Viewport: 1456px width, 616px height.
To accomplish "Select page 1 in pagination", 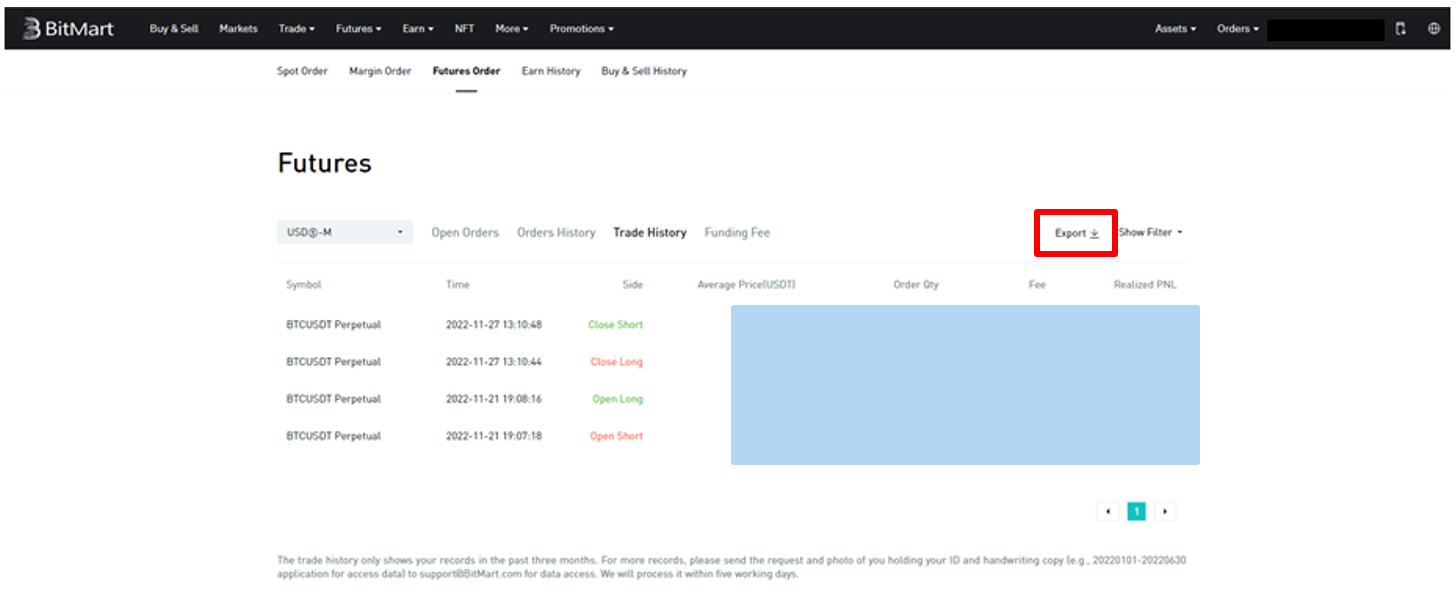I will click(1136, 511).
